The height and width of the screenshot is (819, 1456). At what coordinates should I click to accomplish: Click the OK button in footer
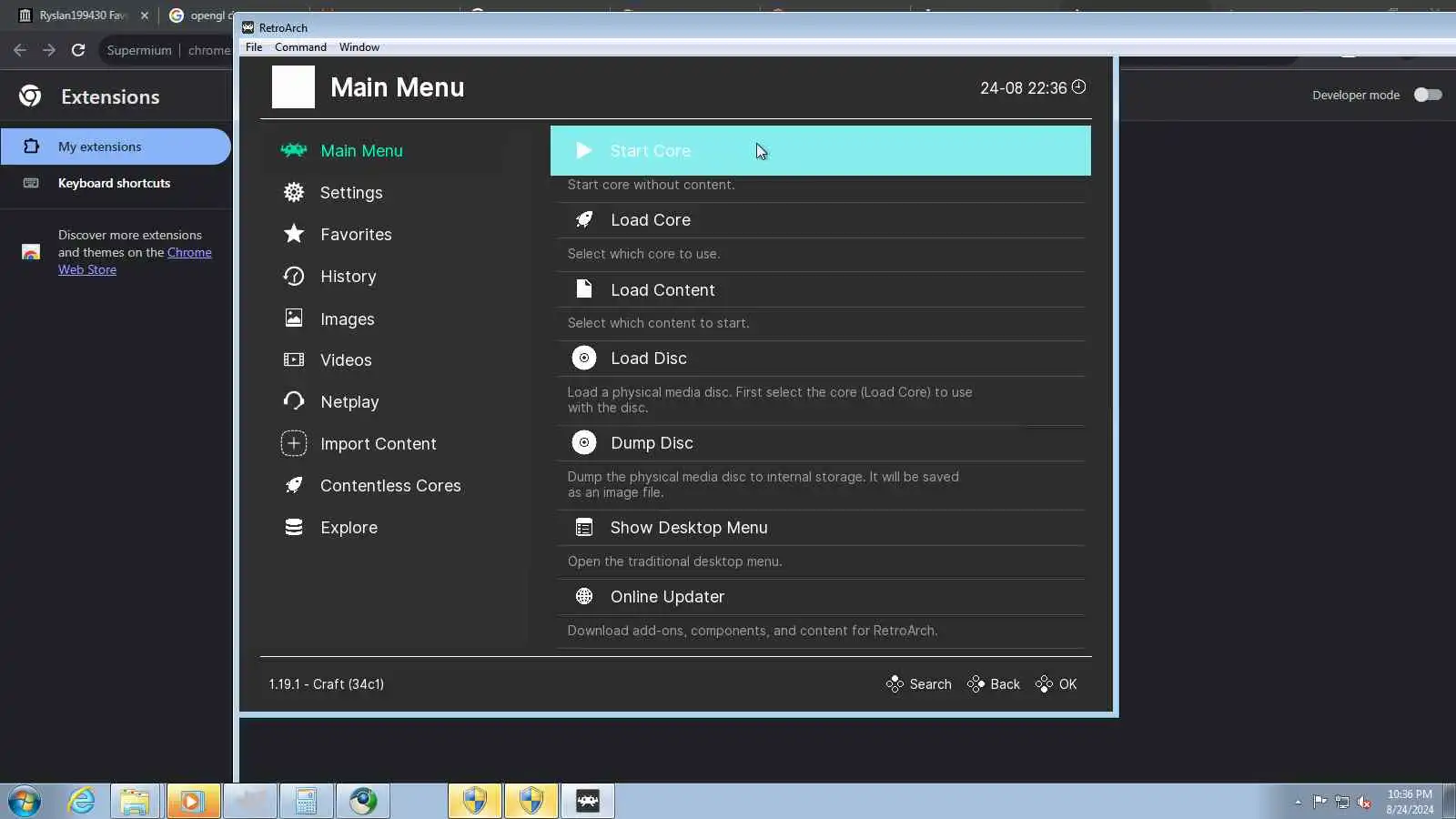[x=1057, y=683]
